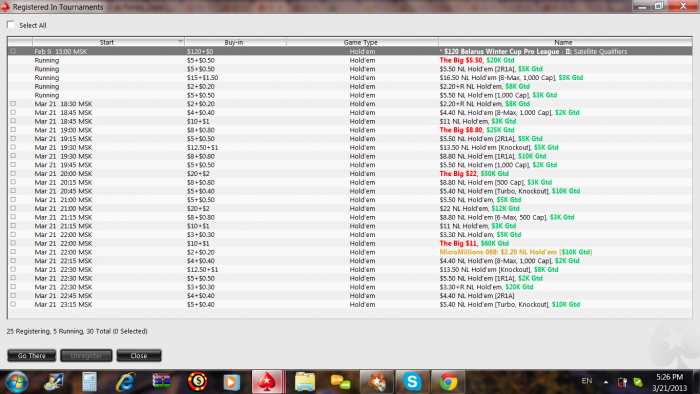Check the Mar 21 18:30 MSK row checkbox
700x394 pixels.
point(13,104)
